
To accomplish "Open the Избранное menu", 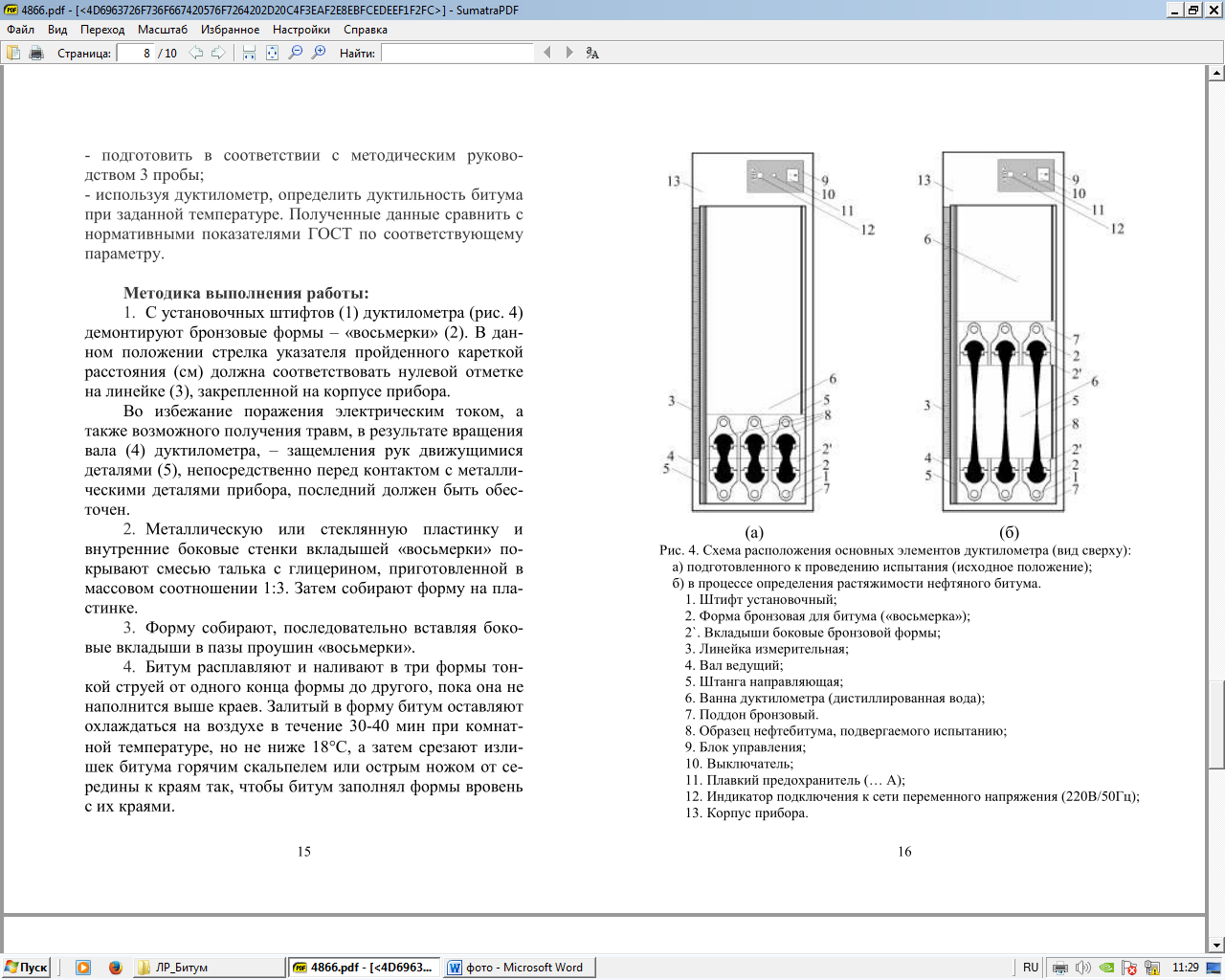I will [x=230, y=30].
